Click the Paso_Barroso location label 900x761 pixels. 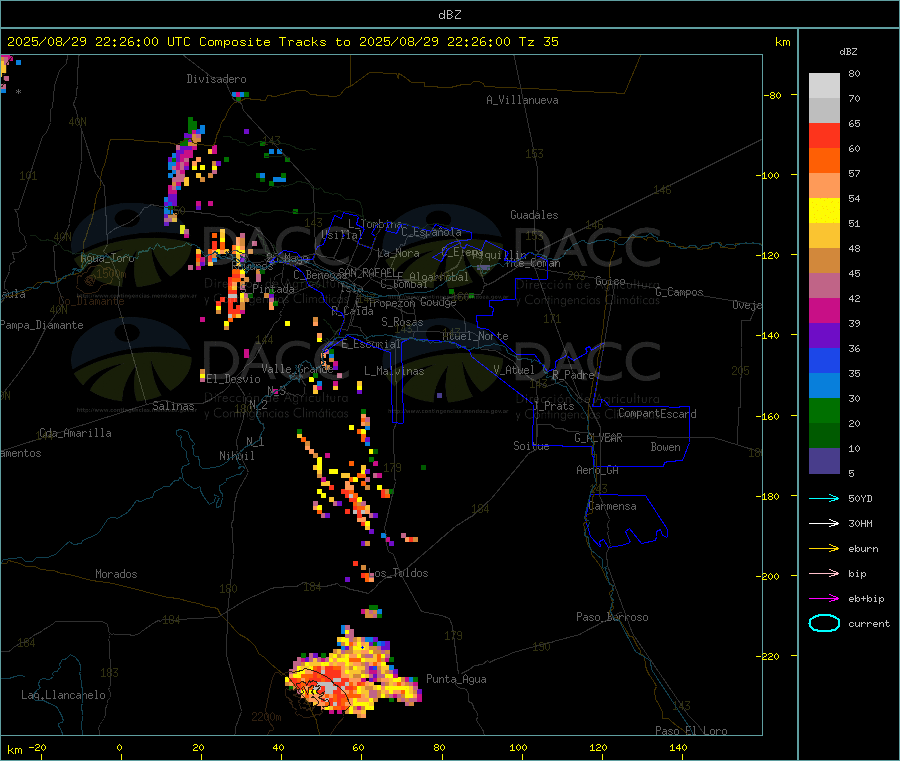[x=612, y=617]
